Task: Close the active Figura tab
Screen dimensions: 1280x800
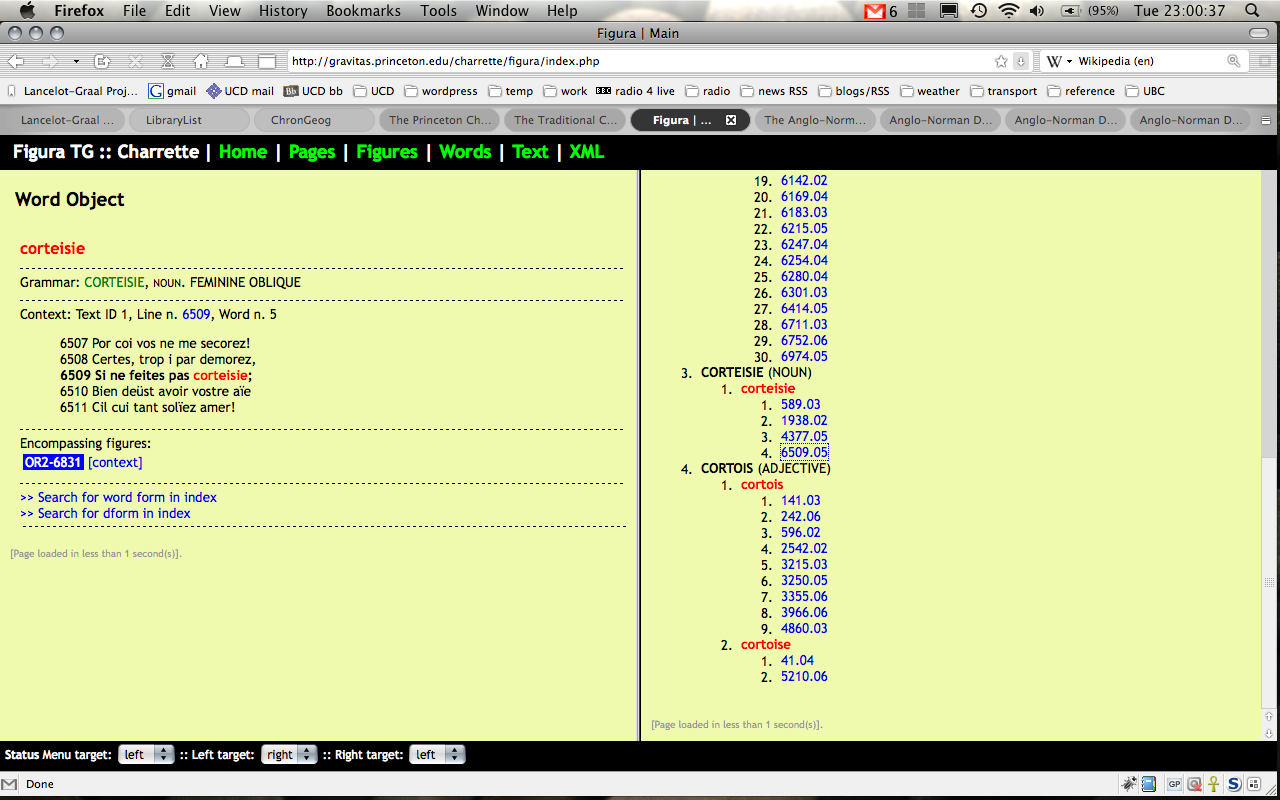Action: (x=730, y=120)
